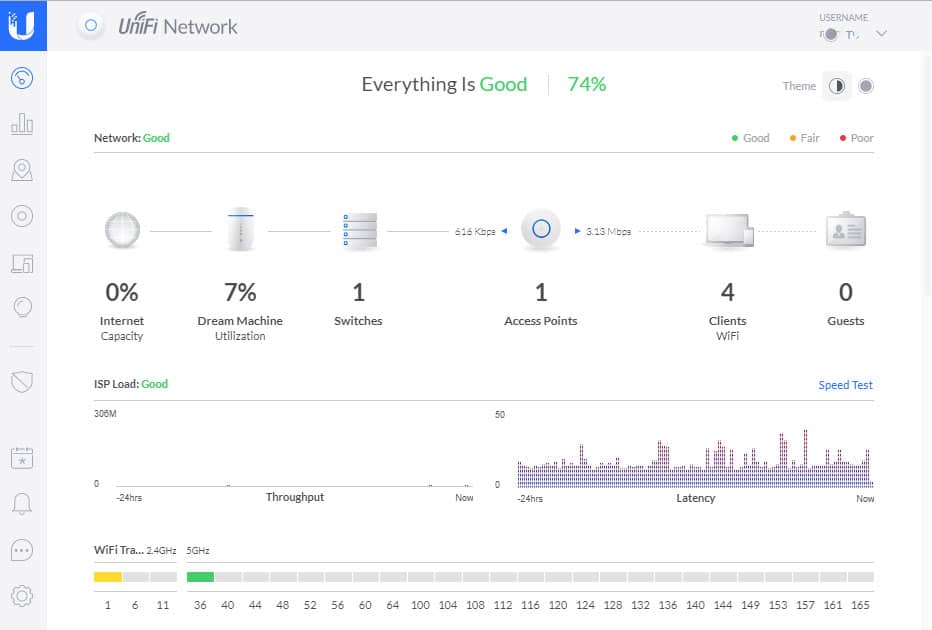Click the Ubiquiti logo in top-left corner

23,25
